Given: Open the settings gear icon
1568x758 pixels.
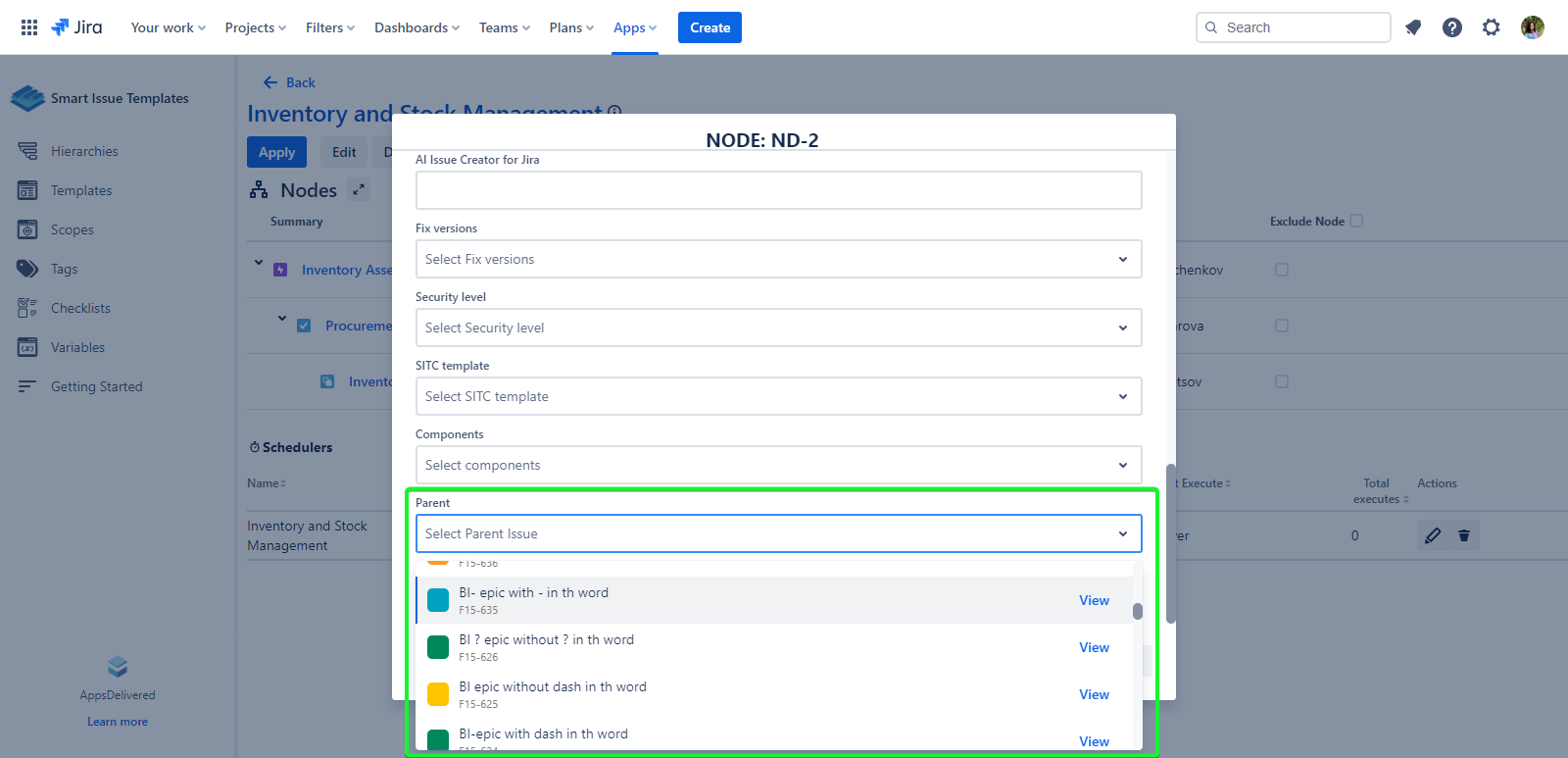Looking at the screenshot, I should tap(1492, 27).
